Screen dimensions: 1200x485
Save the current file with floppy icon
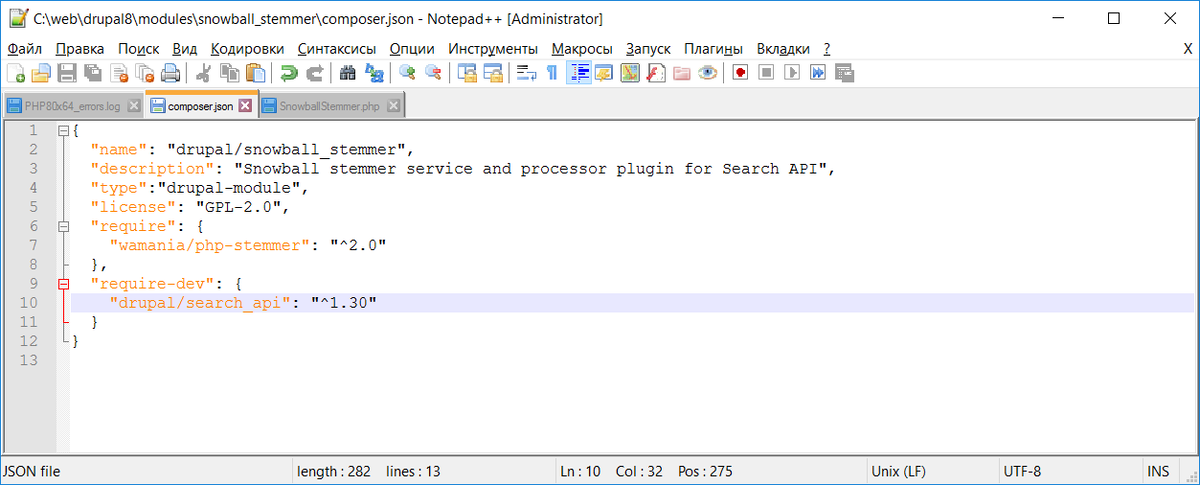[x=67, y=72]
